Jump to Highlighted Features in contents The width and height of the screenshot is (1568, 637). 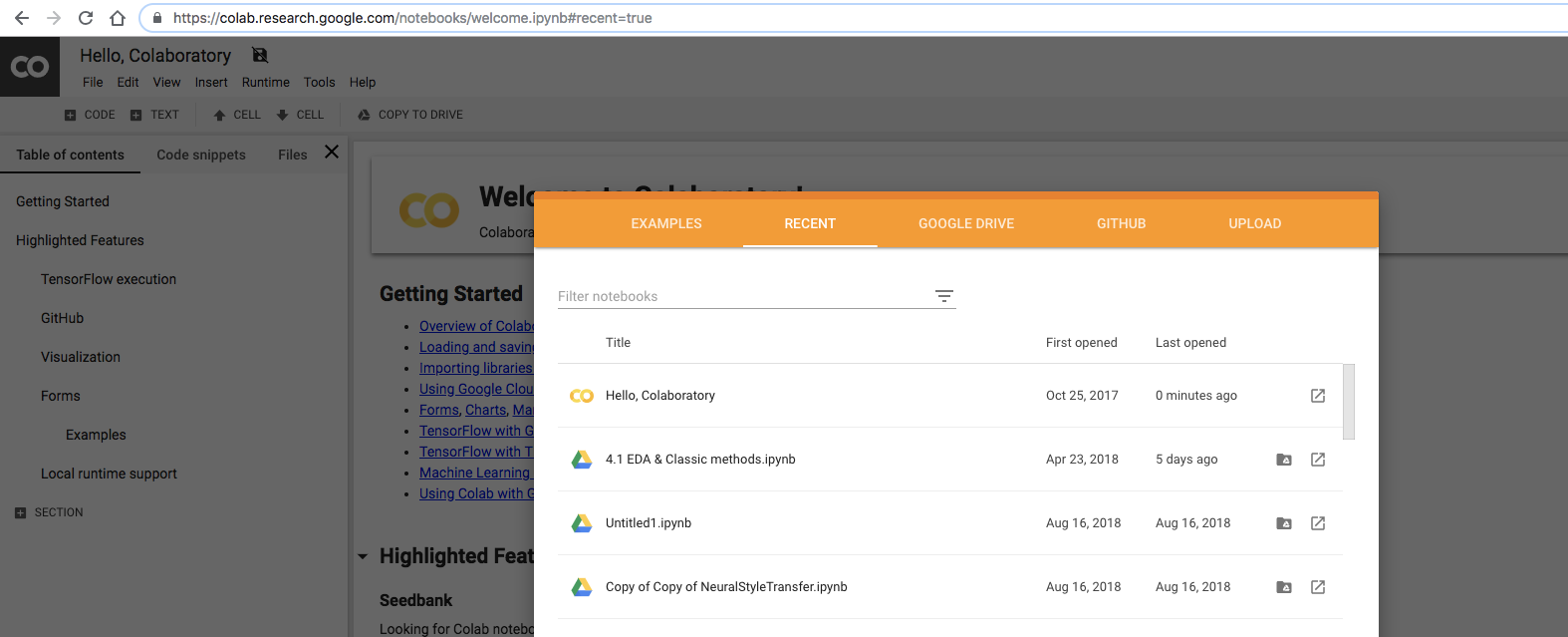coord(80,240)
